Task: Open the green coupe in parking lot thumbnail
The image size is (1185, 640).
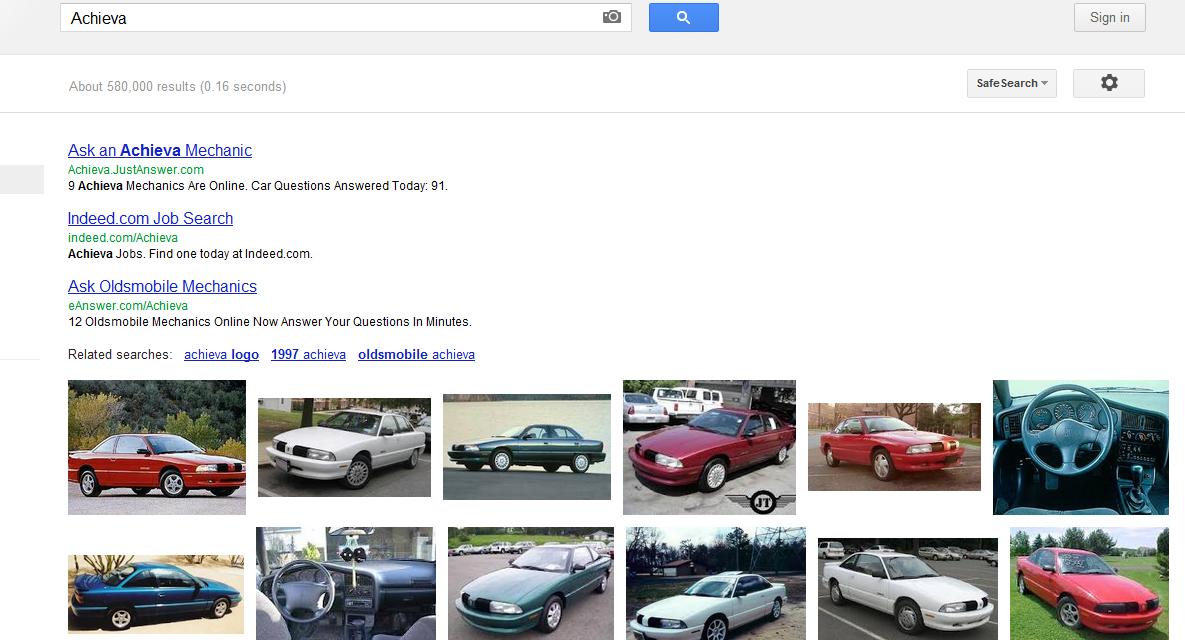Action: pyautogui.click(x=531, y=583)
